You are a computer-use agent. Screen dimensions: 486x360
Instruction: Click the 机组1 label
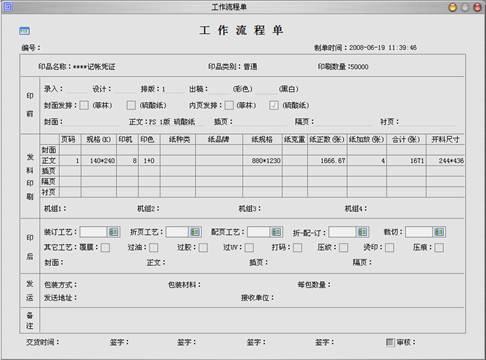click(x=55, y=209)
